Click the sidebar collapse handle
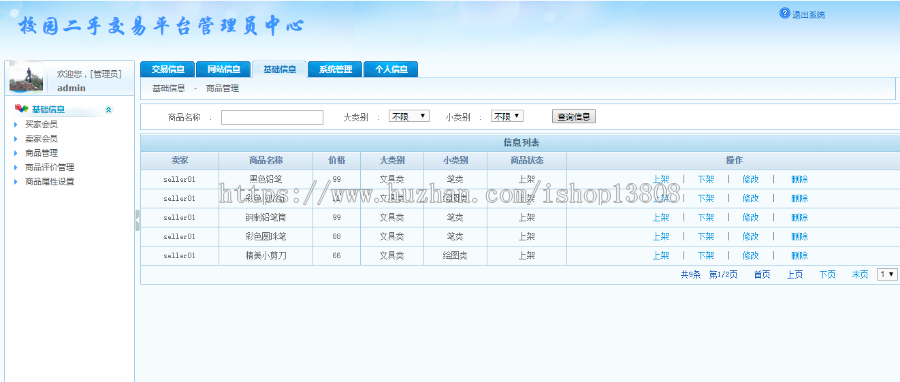 coord(137,220)
